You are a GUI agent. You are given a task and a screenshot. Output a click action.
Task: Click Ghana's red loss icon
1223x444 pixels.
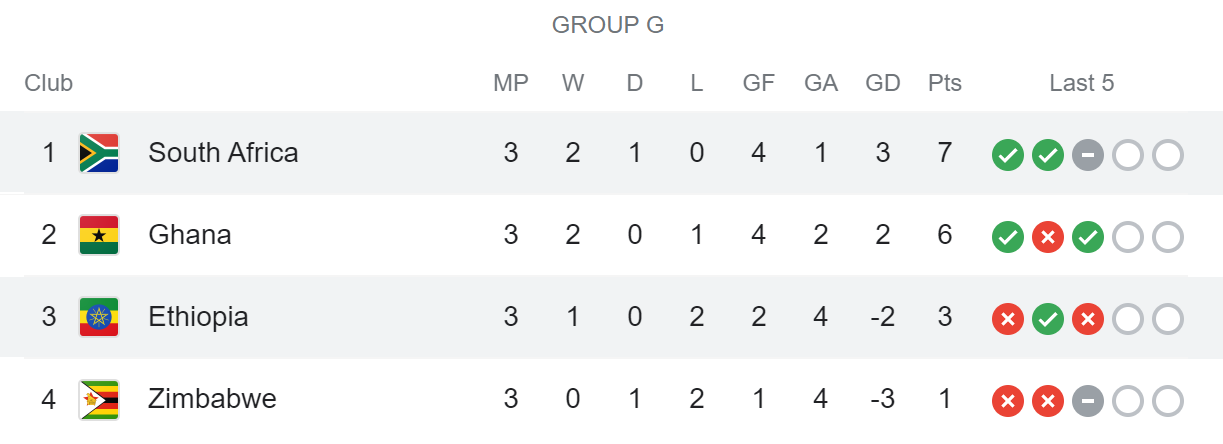[x=1047, y=237]
